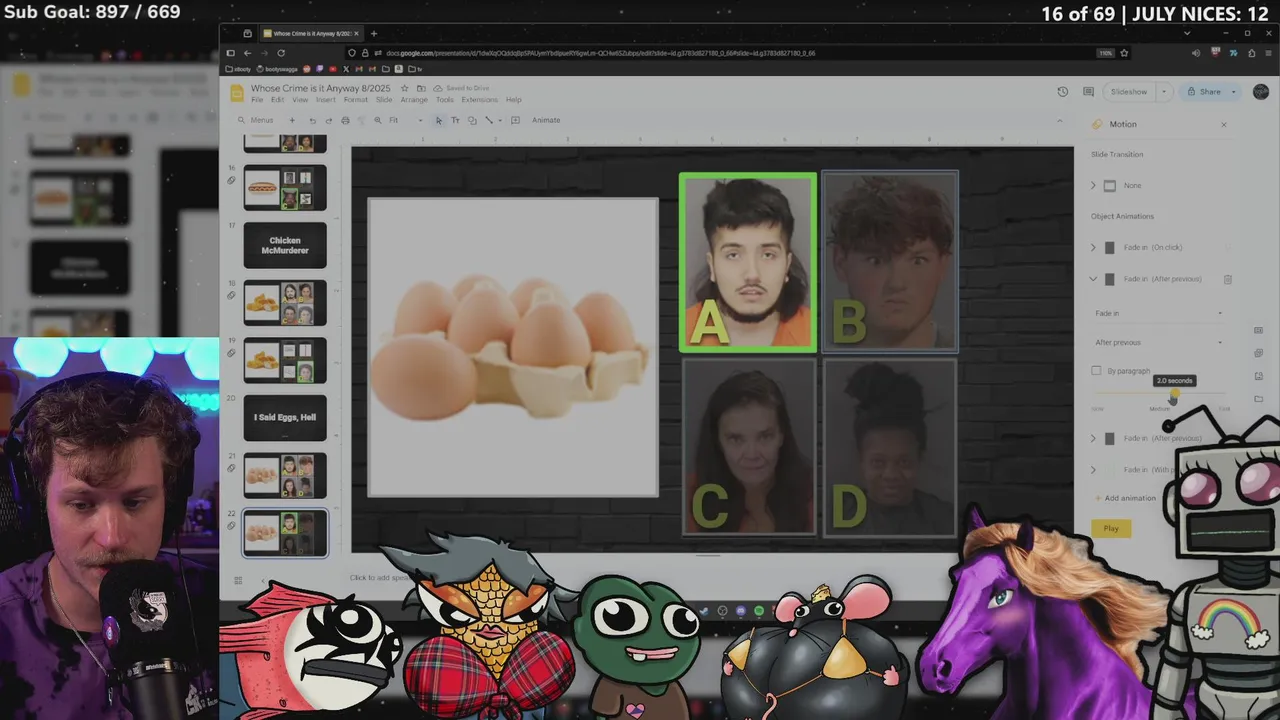Close the Motion panel
Screen dimensions: 1280x720
pyautogui.click(x=1223, y=124)
